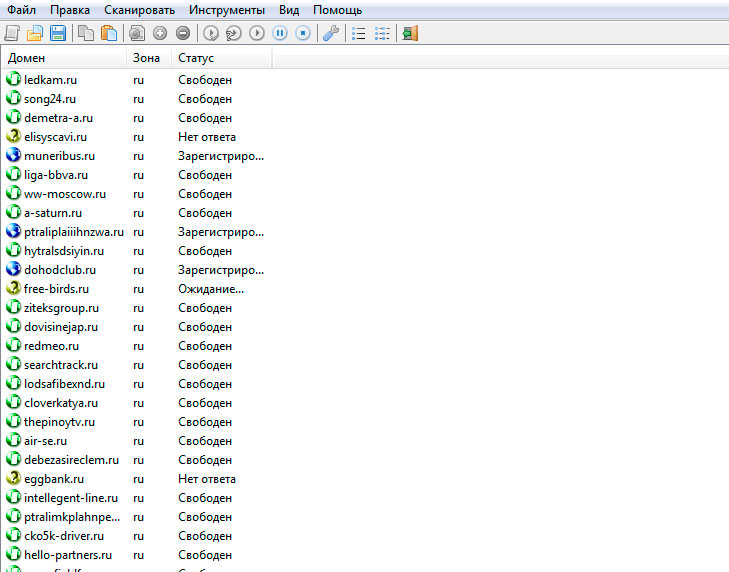The height and width of the screenshot is (572, 729).
Task: Switch to detailed list view icon
Action: coord(382,33)
